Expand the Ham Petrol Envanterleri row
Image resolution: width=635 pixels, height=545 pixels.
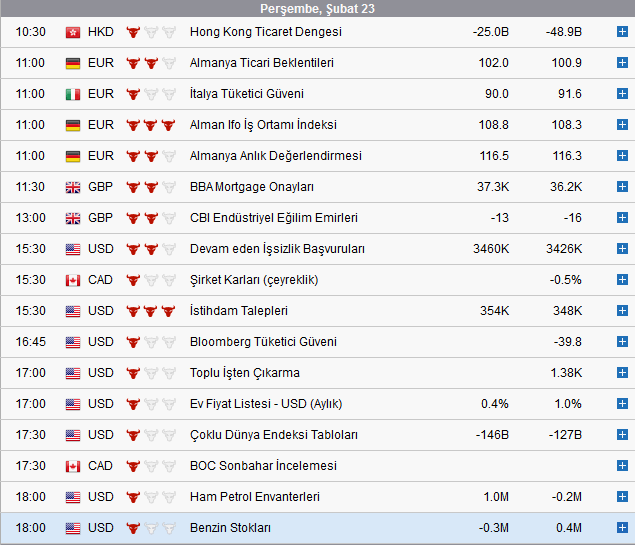pyautogui.click(x=622, y=497)
